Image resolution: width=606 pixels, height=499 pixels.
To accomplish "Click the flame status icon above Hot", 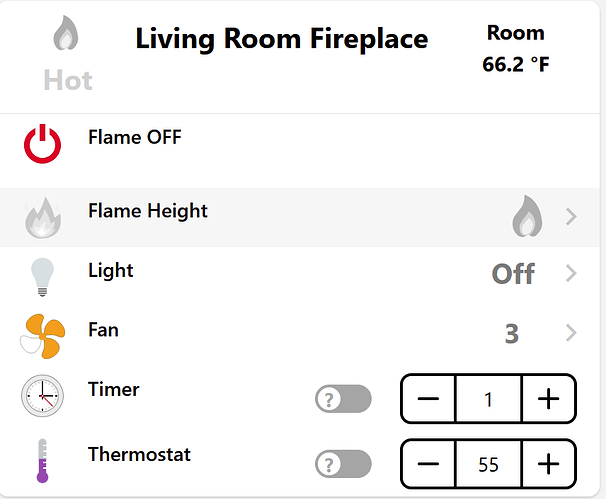I will pyautogui.click(x=67, y=37).
